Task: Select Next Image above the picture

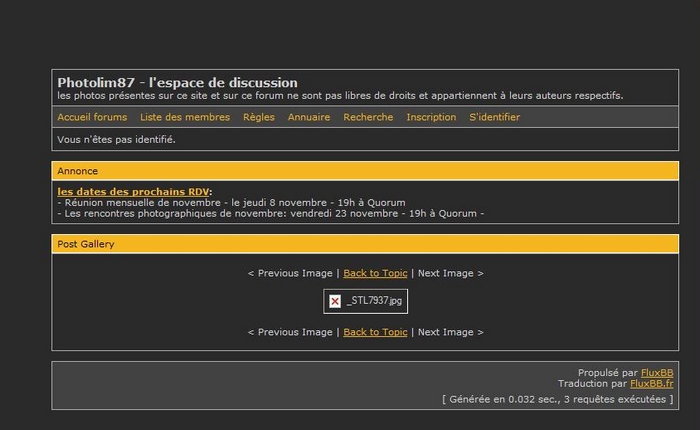Action: click(450, 273)
